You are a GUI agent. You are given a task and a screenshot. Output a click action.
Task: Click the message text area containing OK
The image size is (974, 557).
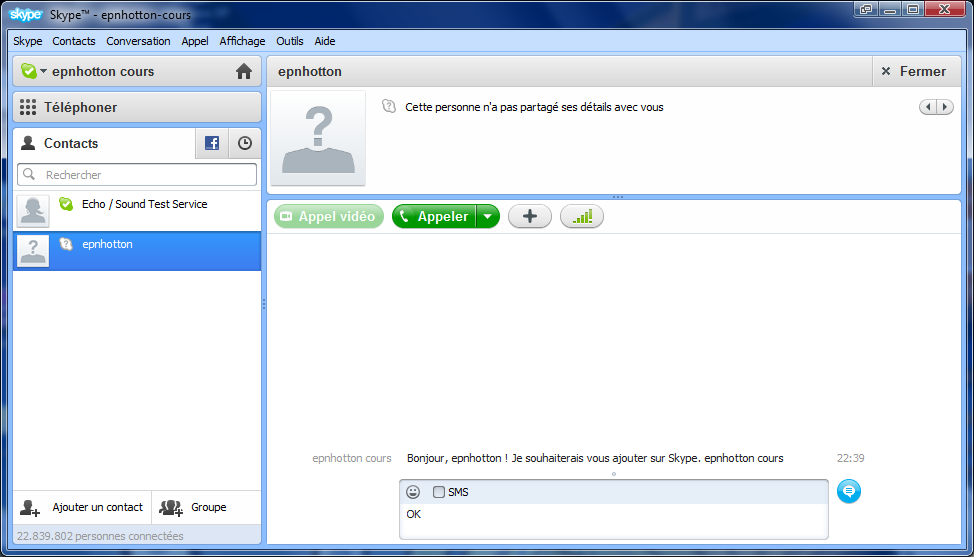coord(614,520)
